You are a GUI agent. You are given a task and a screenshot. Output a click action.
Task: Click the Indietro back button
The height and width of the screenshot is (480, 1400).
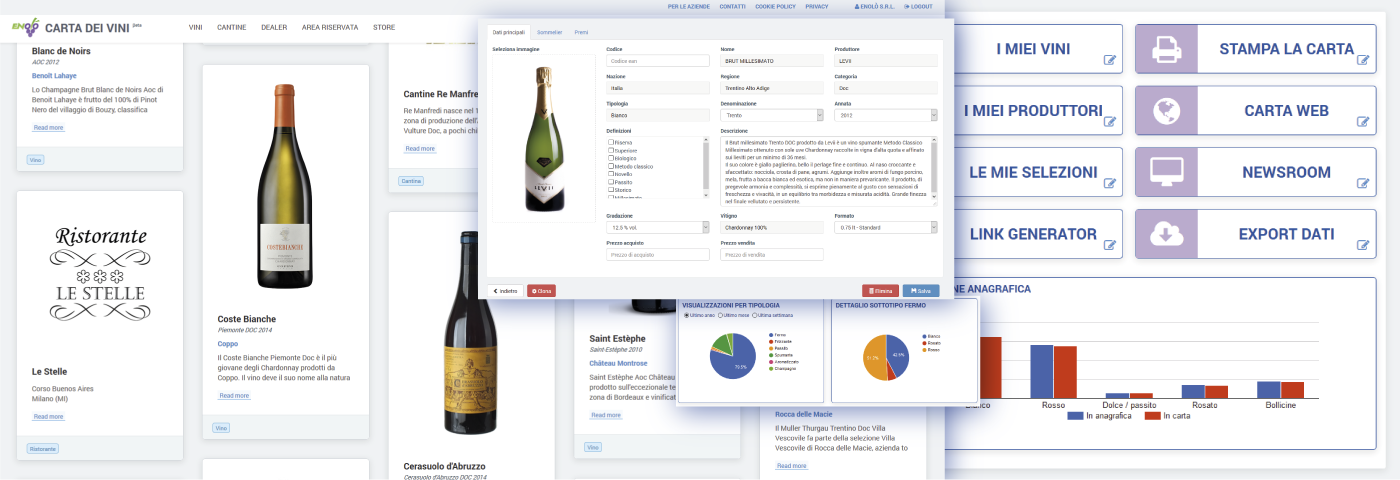coord(506,291)
